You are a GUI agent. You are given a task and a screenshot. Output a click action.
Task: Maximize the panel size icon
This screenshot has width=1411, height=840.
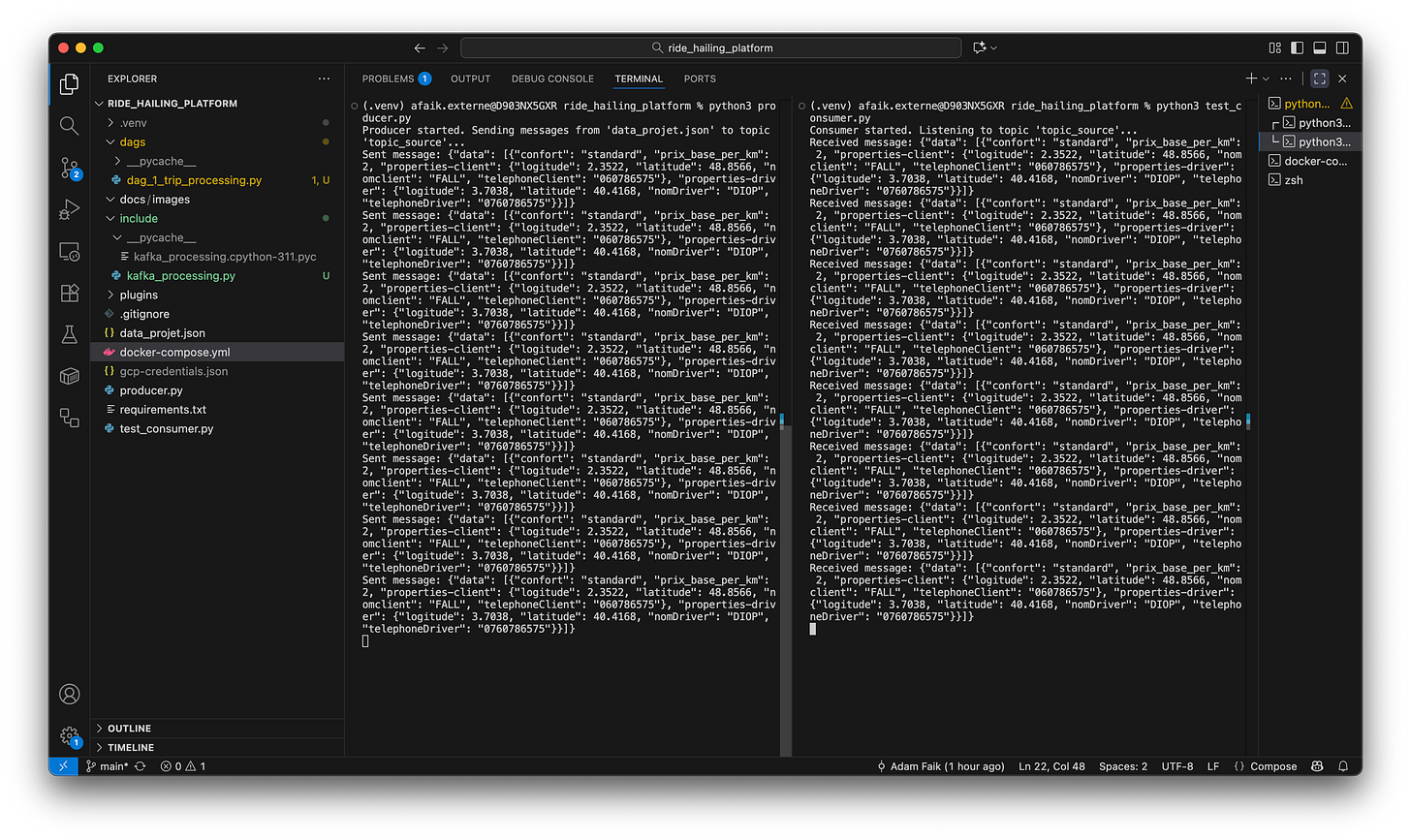[1319, 78]
